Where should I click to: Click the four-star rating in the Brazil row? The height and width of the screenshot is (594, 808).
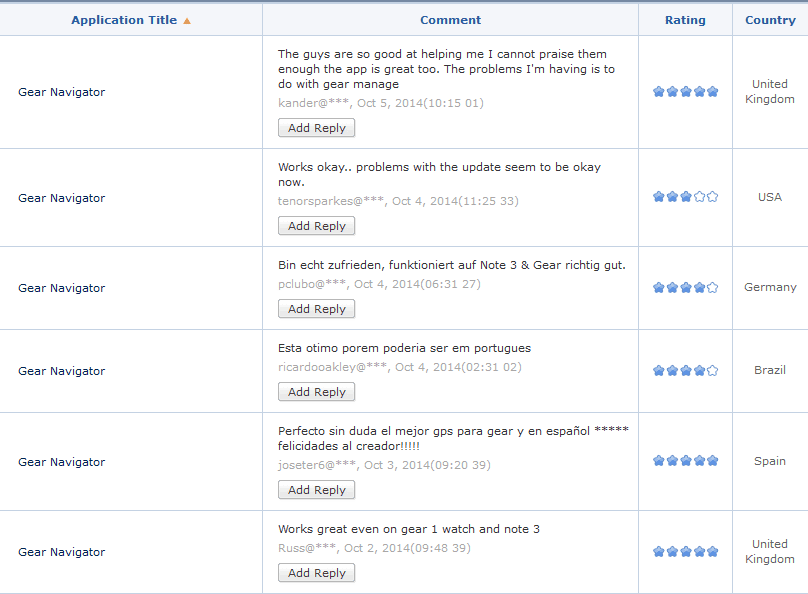685,370
